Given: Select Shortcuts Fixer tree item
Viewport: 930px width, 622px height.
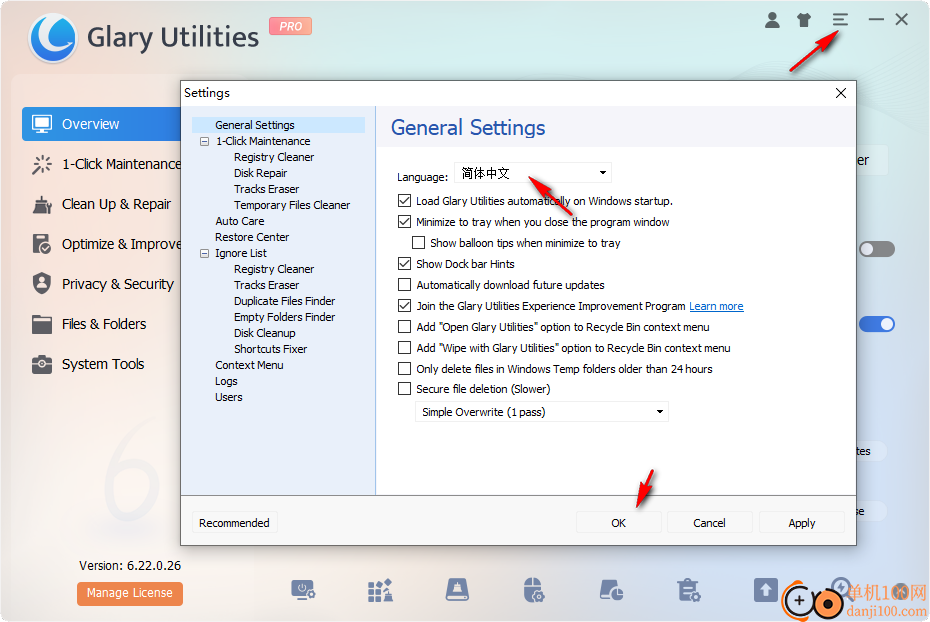Looking at the screenshot, I should point(270,349).
